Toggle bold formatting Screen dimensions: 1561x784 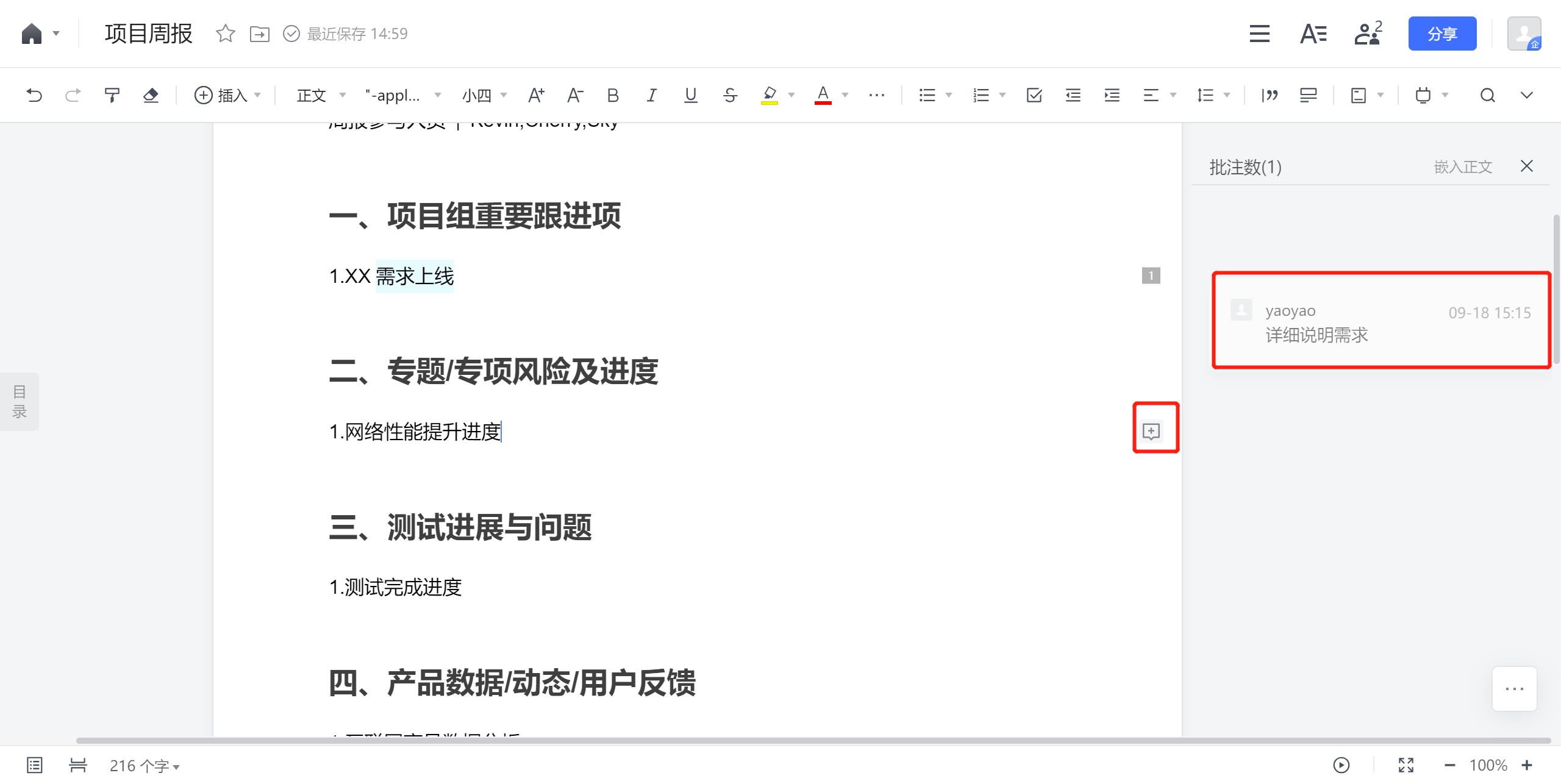click(613, 95)
